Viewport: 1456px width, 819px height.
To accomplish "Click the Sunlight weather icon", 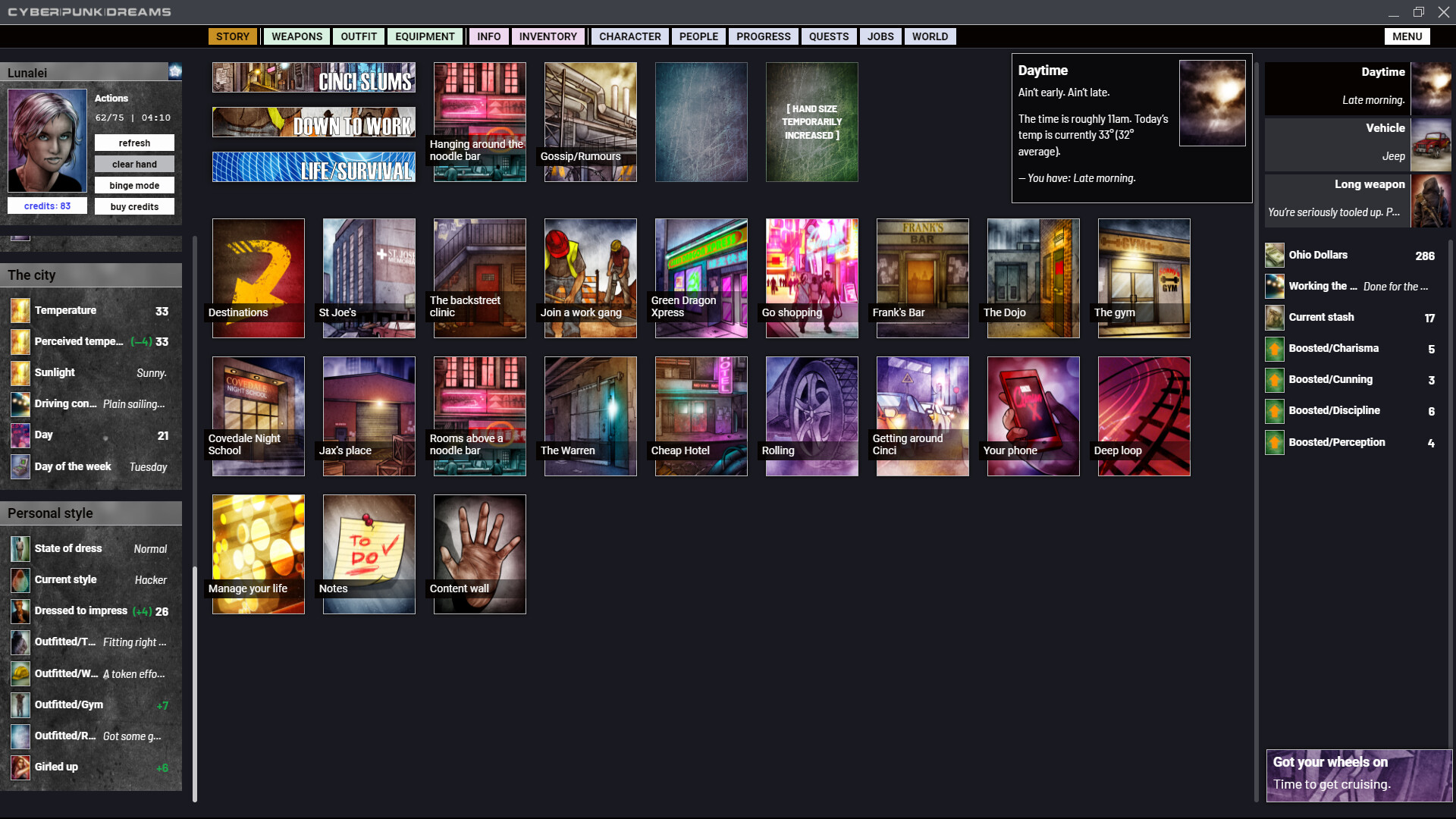I will [19, 372].
